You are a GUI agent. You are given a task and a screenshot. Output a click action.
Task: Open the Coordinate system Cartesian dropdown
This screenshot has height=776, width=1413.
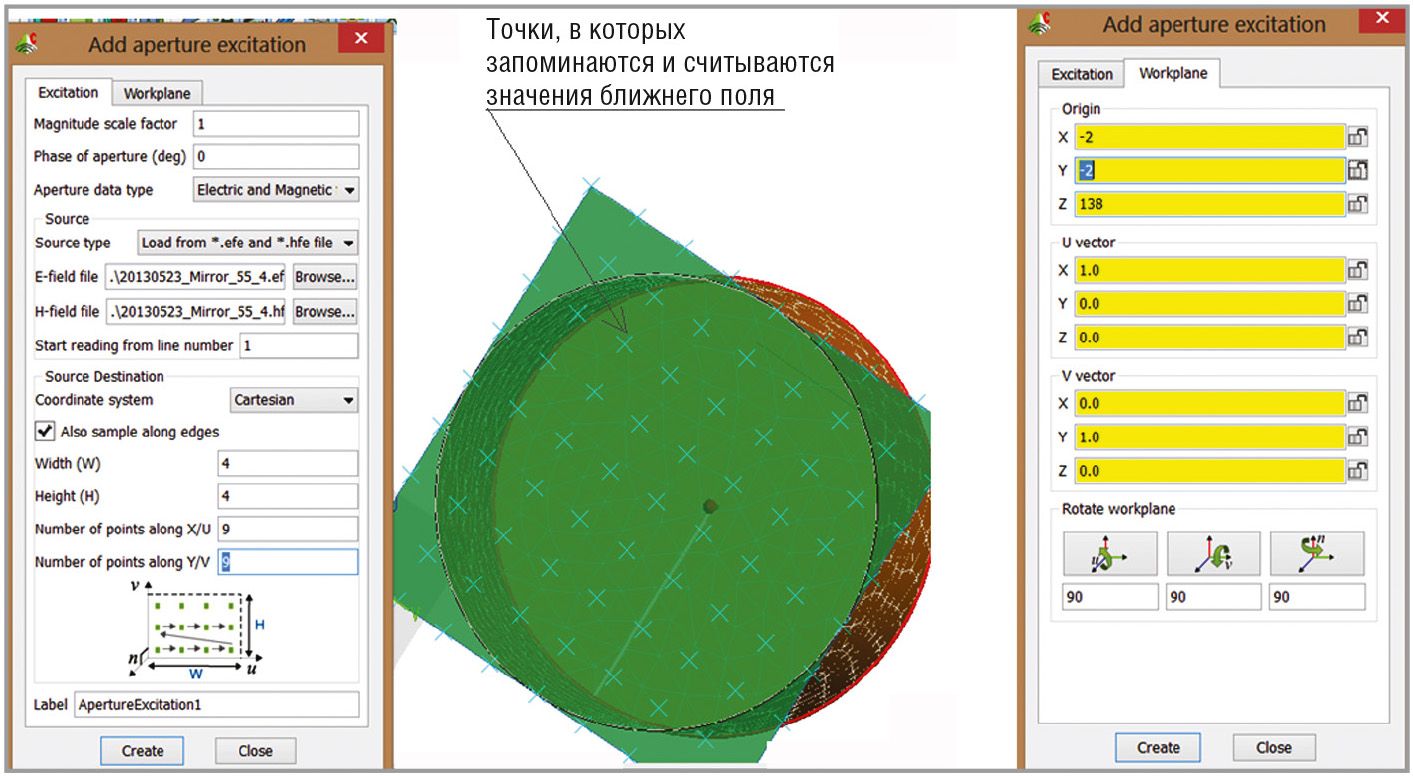click(x=294, y=400)
